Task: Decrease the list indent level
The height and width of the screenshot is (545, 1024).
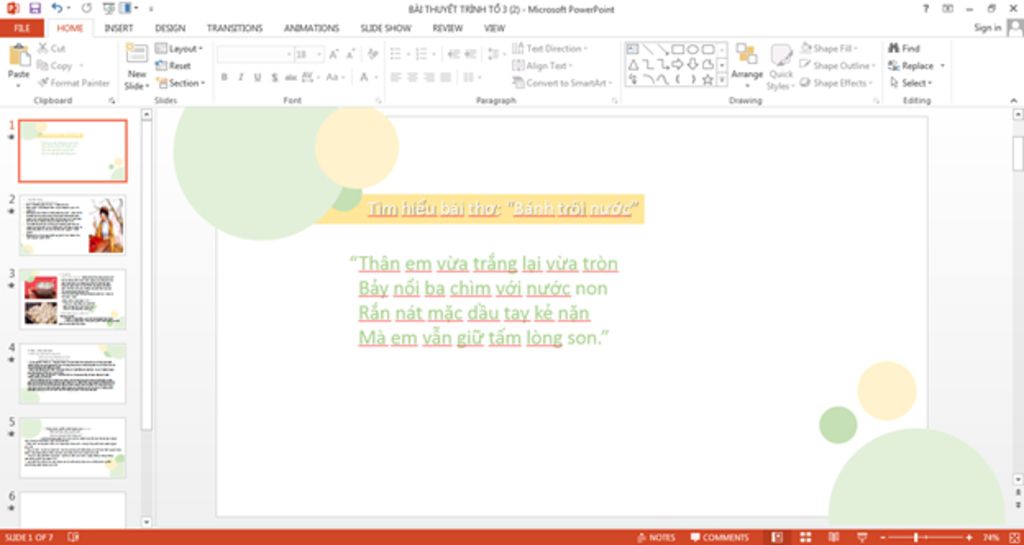Action: (x=454, y=54)
